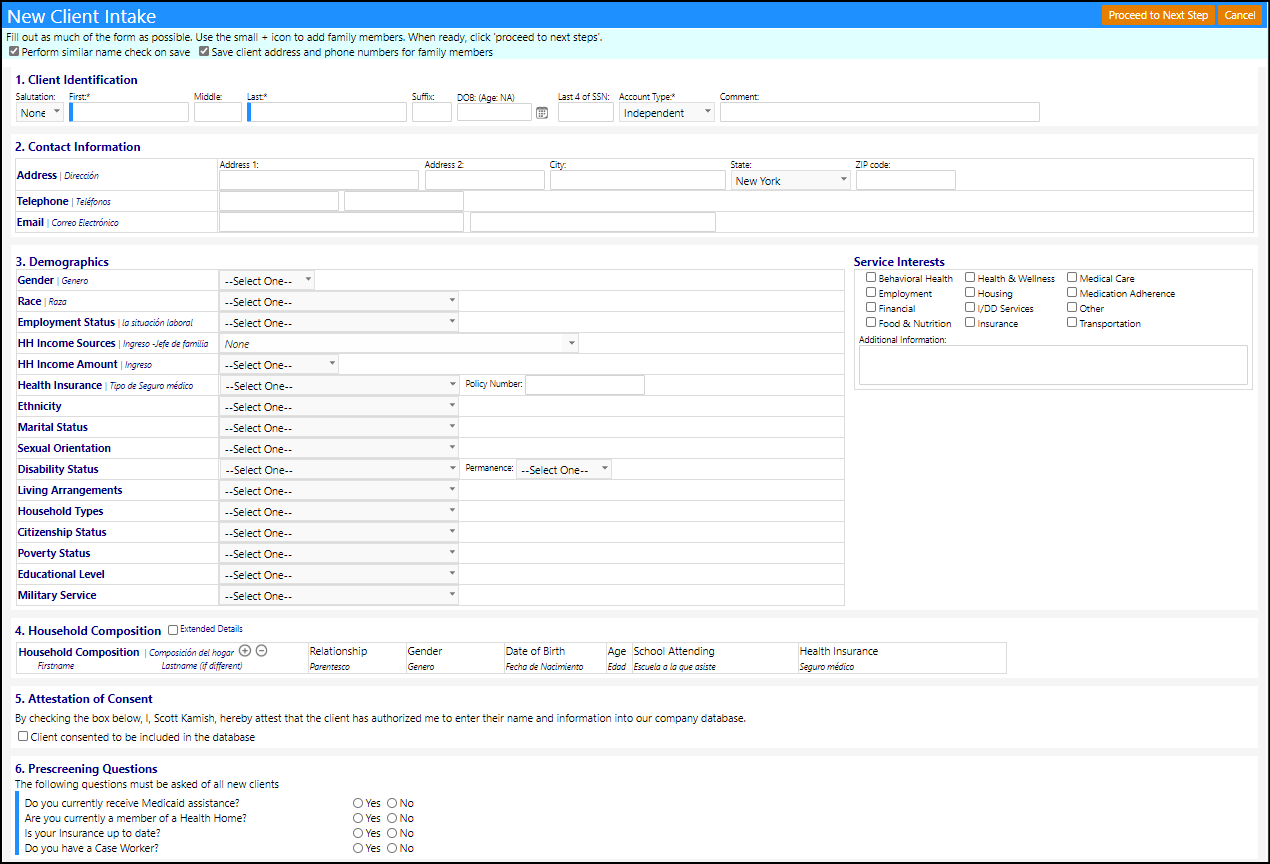The height and width of the screenshot is (864, 1270).
Task: Open the Household Types dropdown
Action: [x=339, y=511]
